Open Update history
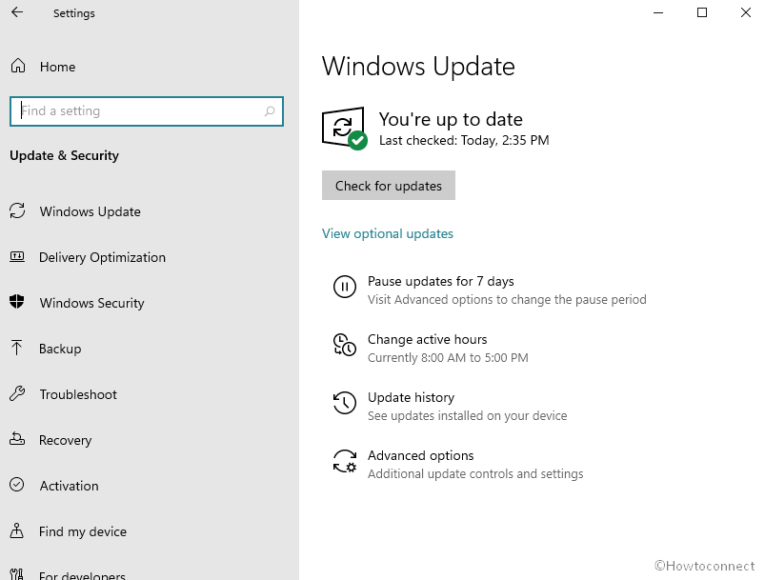 (x=411, y=398)
